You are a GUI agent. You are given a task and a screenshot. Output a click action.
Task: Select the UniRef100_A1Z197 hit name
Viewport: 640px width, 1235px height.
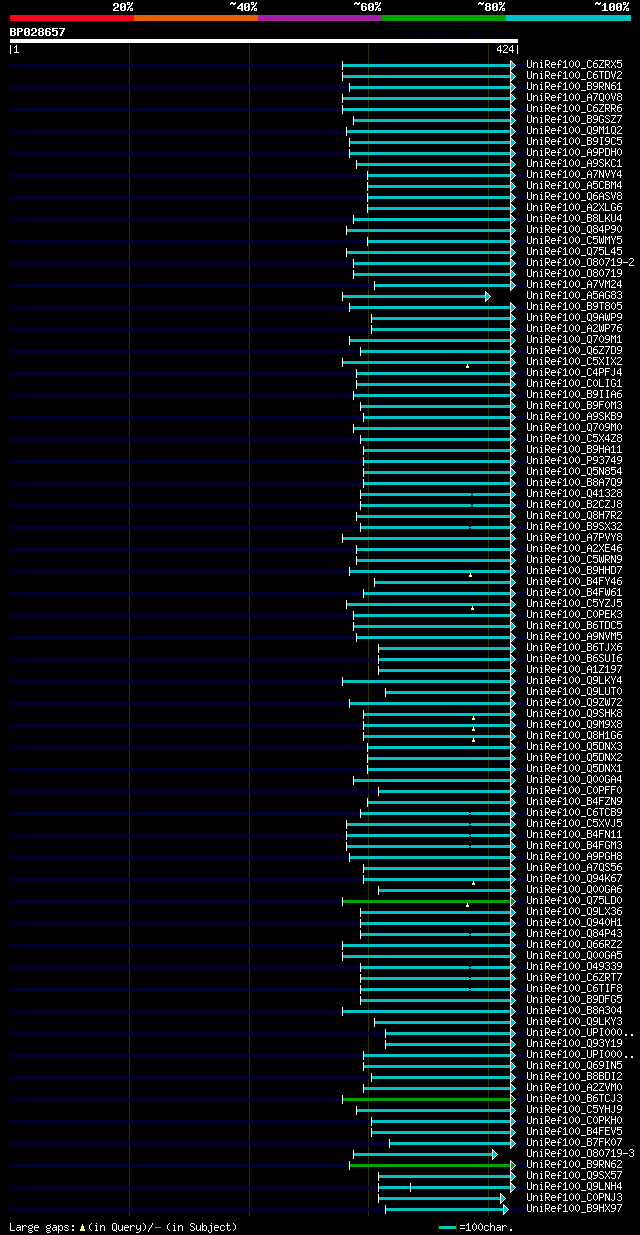574,669
